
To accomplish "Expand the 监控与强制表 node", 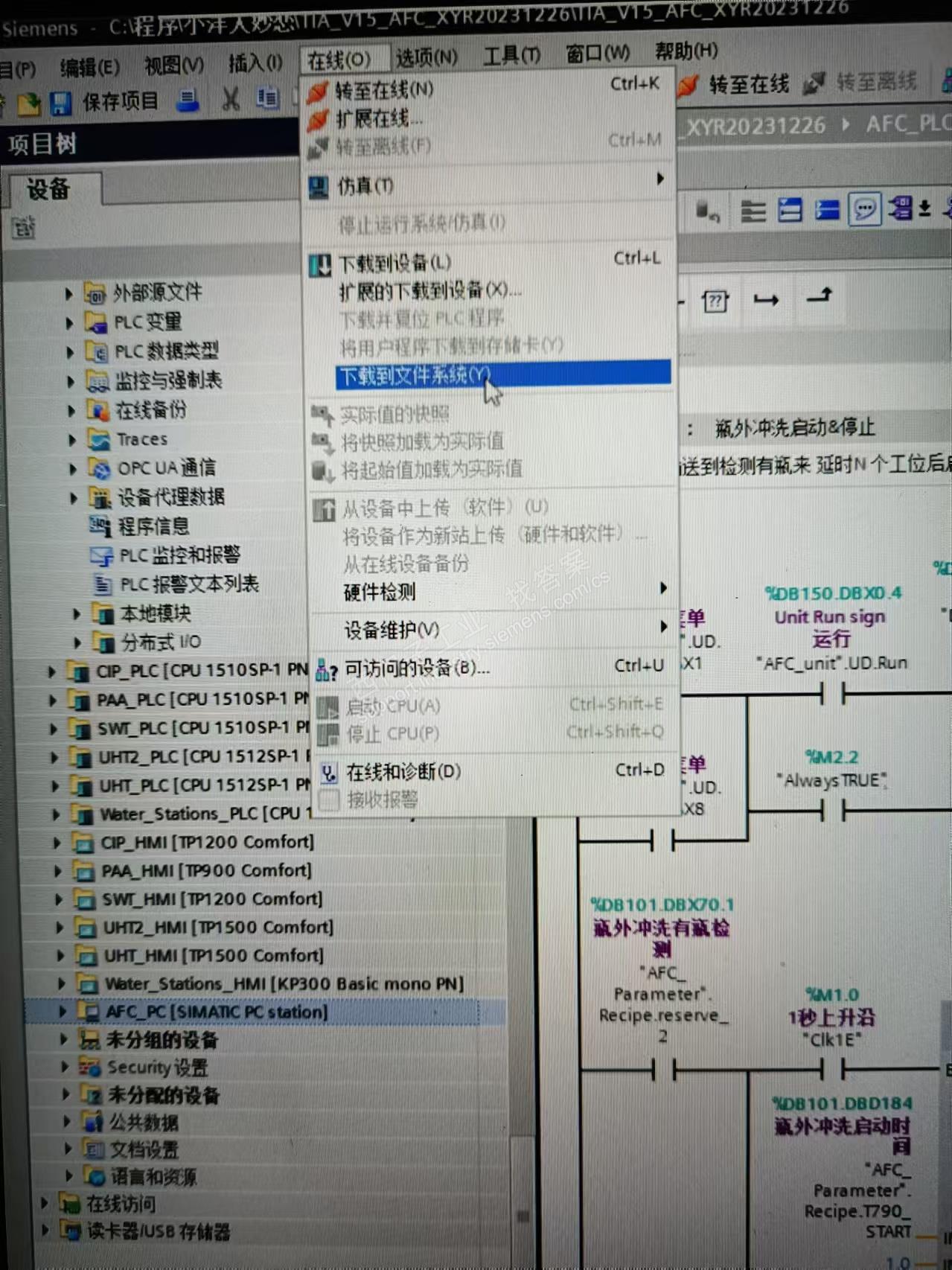I will 71,381.
